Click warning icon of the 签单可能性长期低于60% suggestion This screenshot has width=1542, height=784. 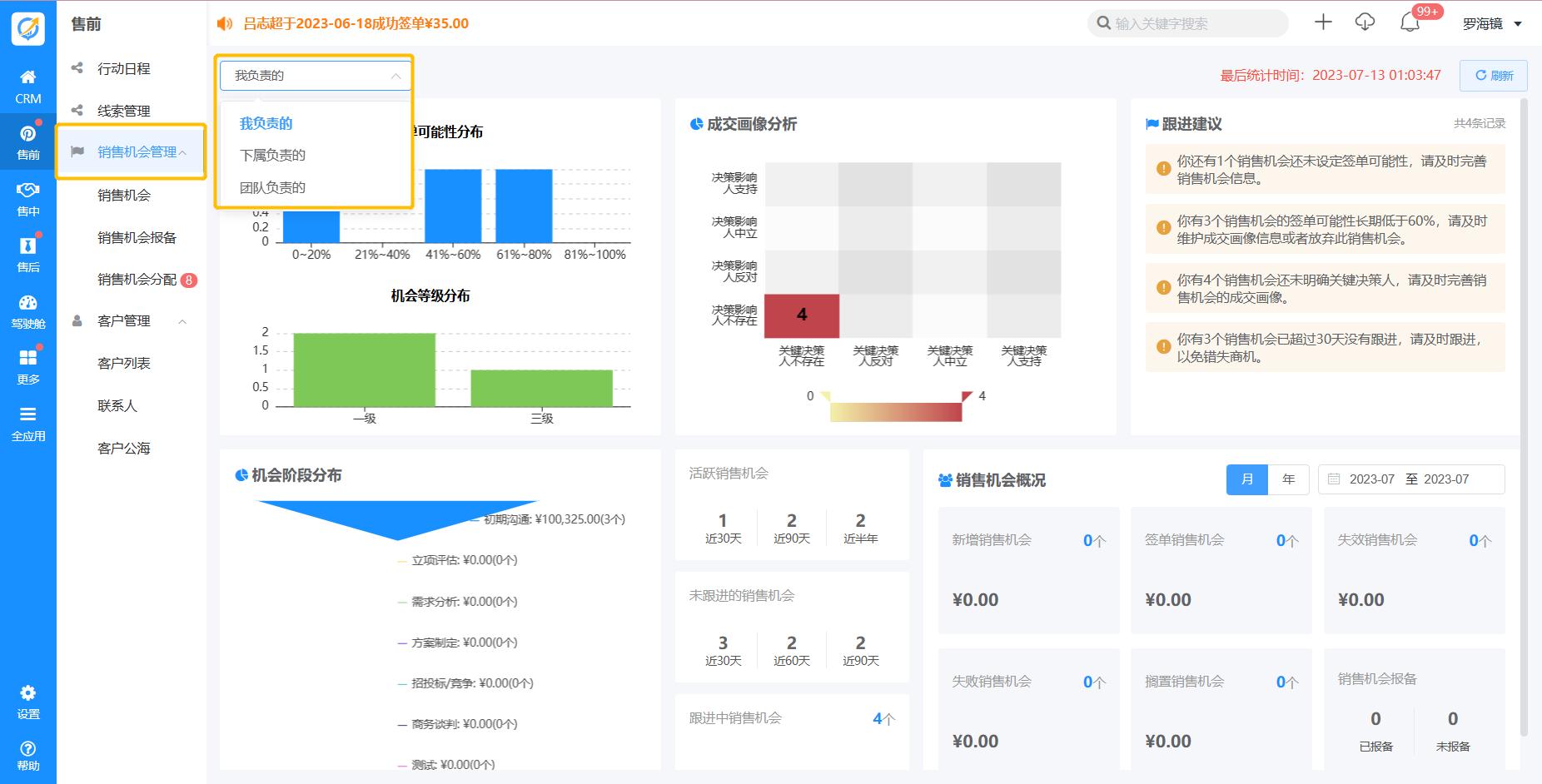click(1164, 227)
